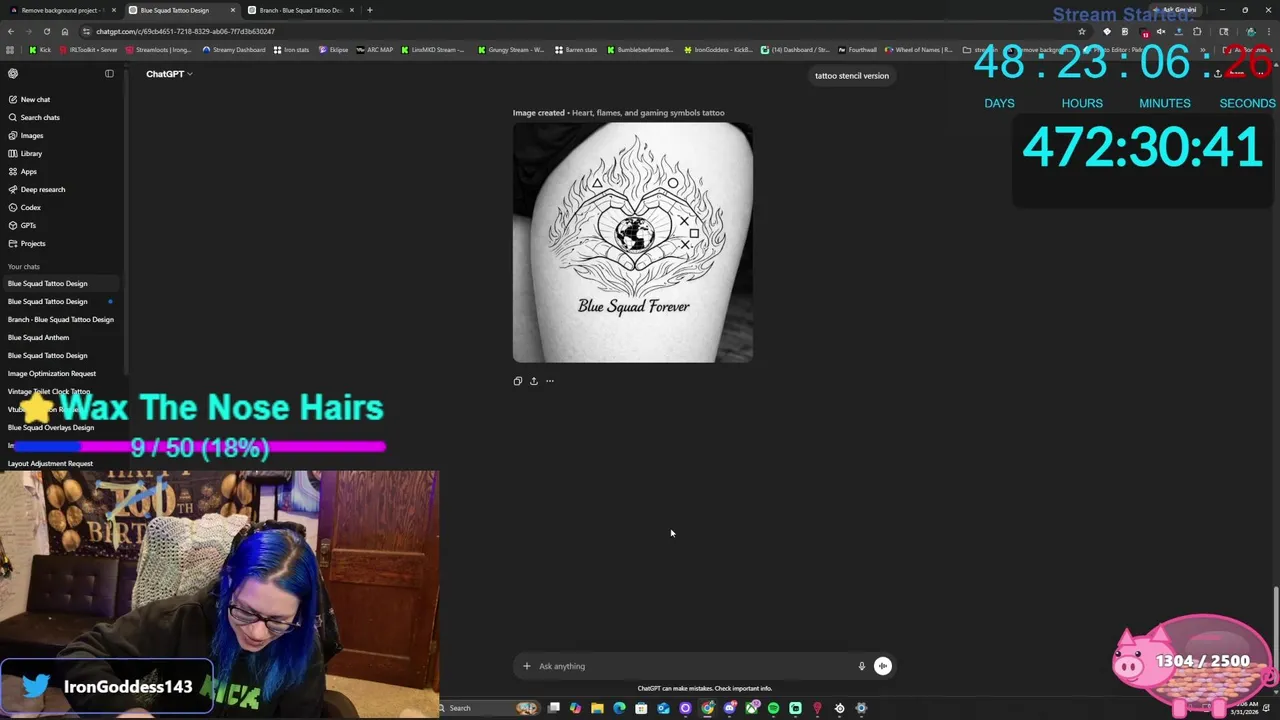Open Blue Squad Overlays Design chat
The height and width of the screenshot is (720, 1280).
60,427
